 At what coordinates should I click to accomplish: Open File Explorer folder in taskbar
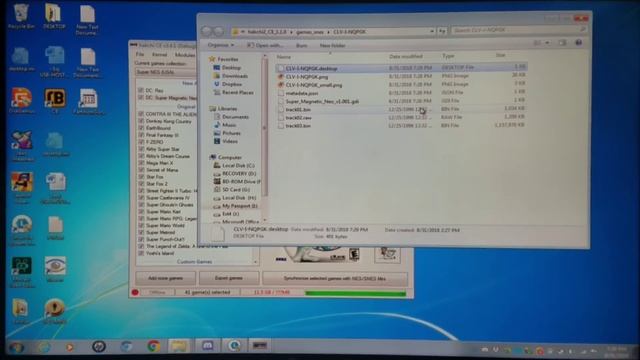point(179,346)
